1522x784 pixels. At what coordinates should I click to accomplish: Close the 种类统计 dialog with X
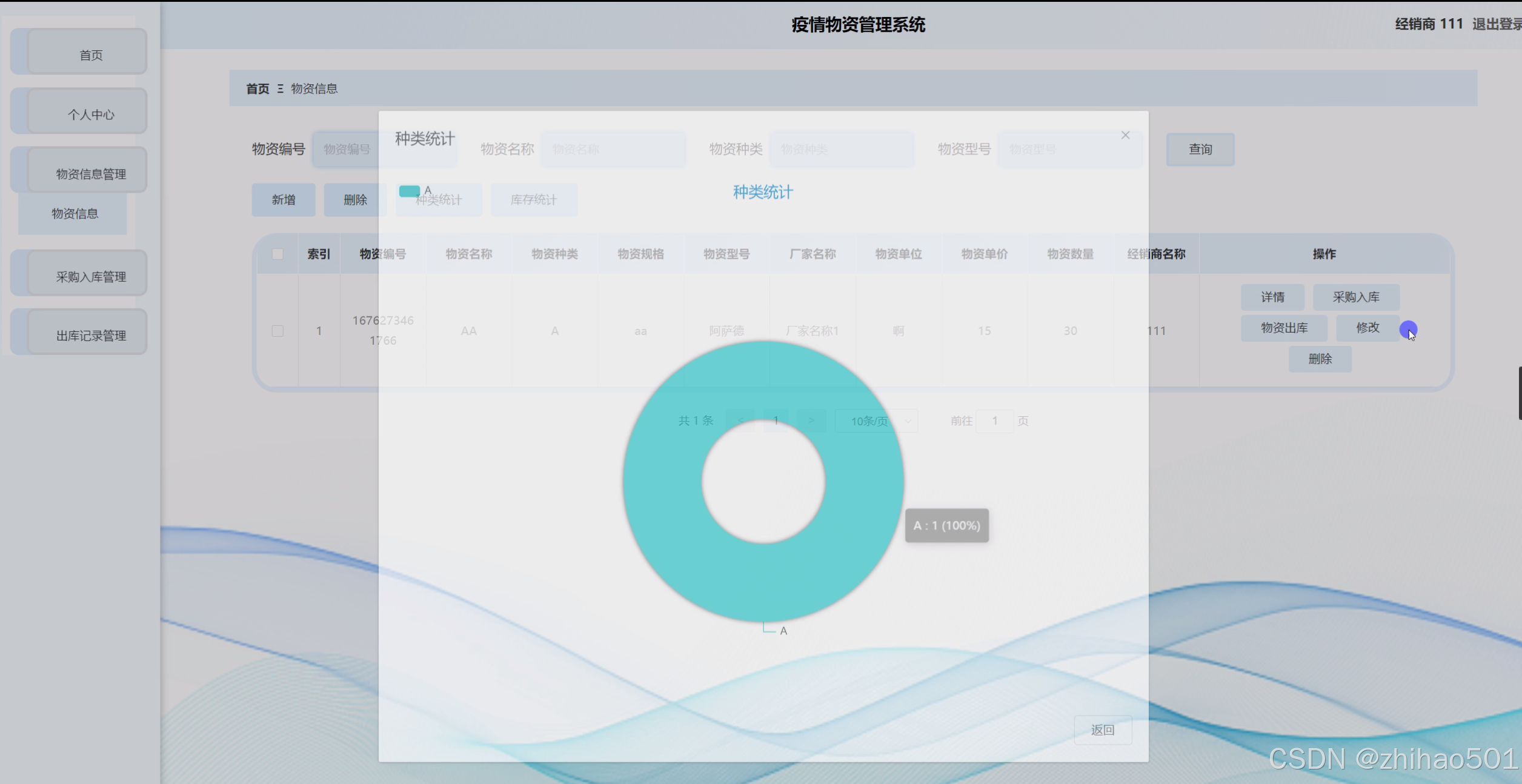(x=1125, y=135)
